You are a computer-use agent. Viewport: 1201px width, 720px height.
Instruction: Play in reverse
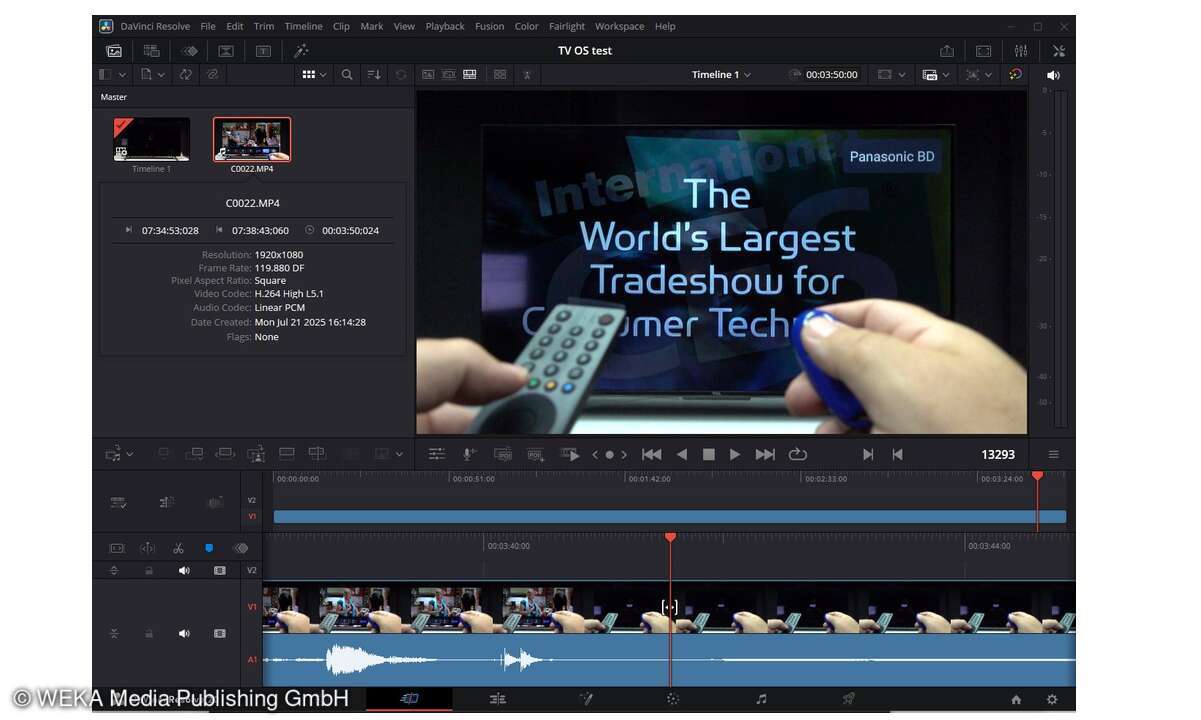pos(682,454)
